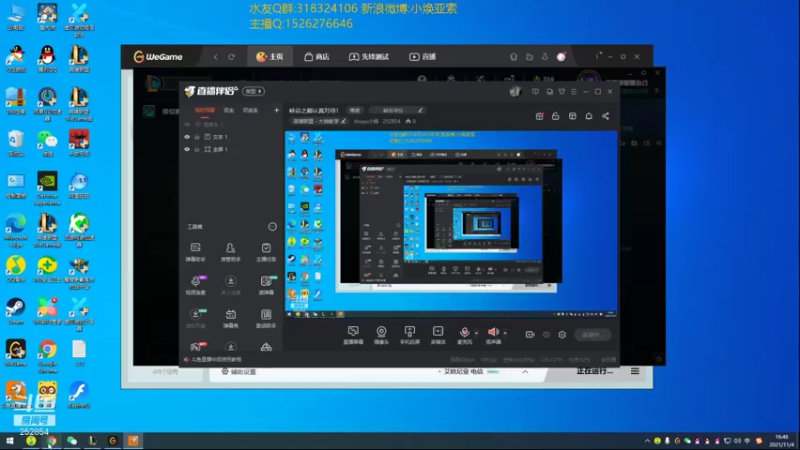
Task: Click the WeChat icon in taskbar
Action: 72,441
